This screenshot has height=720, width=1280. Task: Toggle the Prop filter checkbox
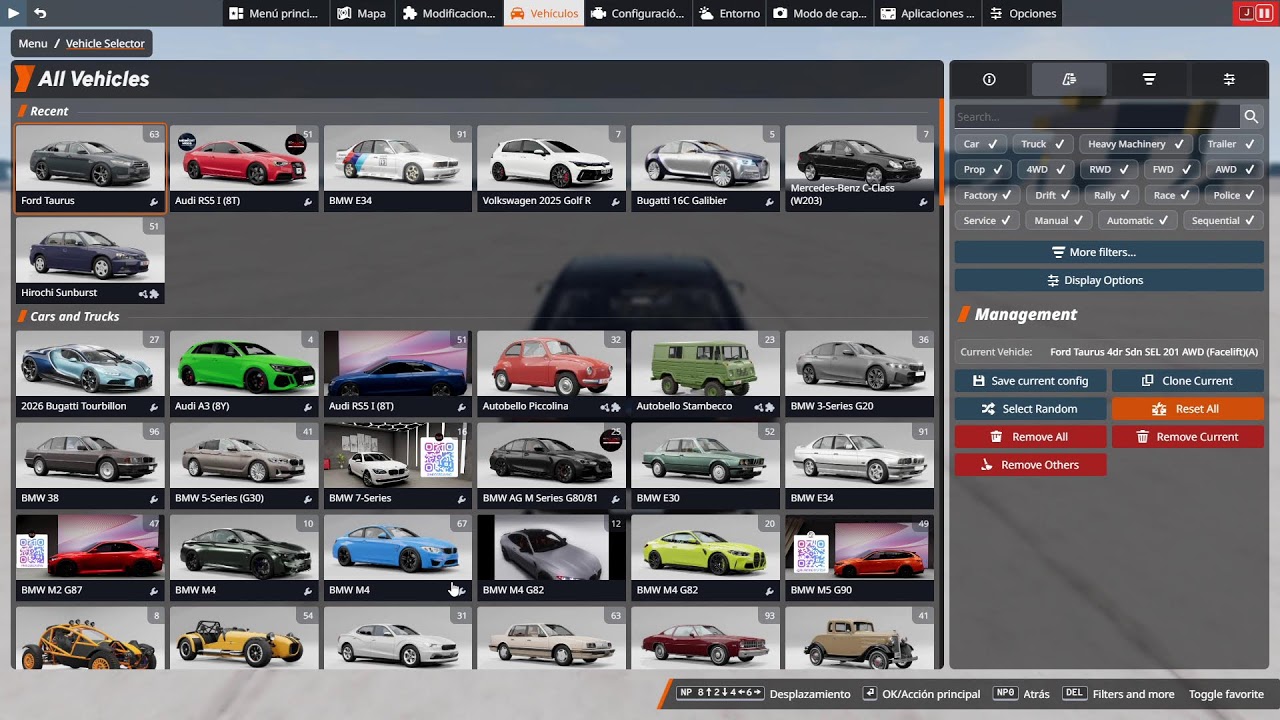click(983, 170)
